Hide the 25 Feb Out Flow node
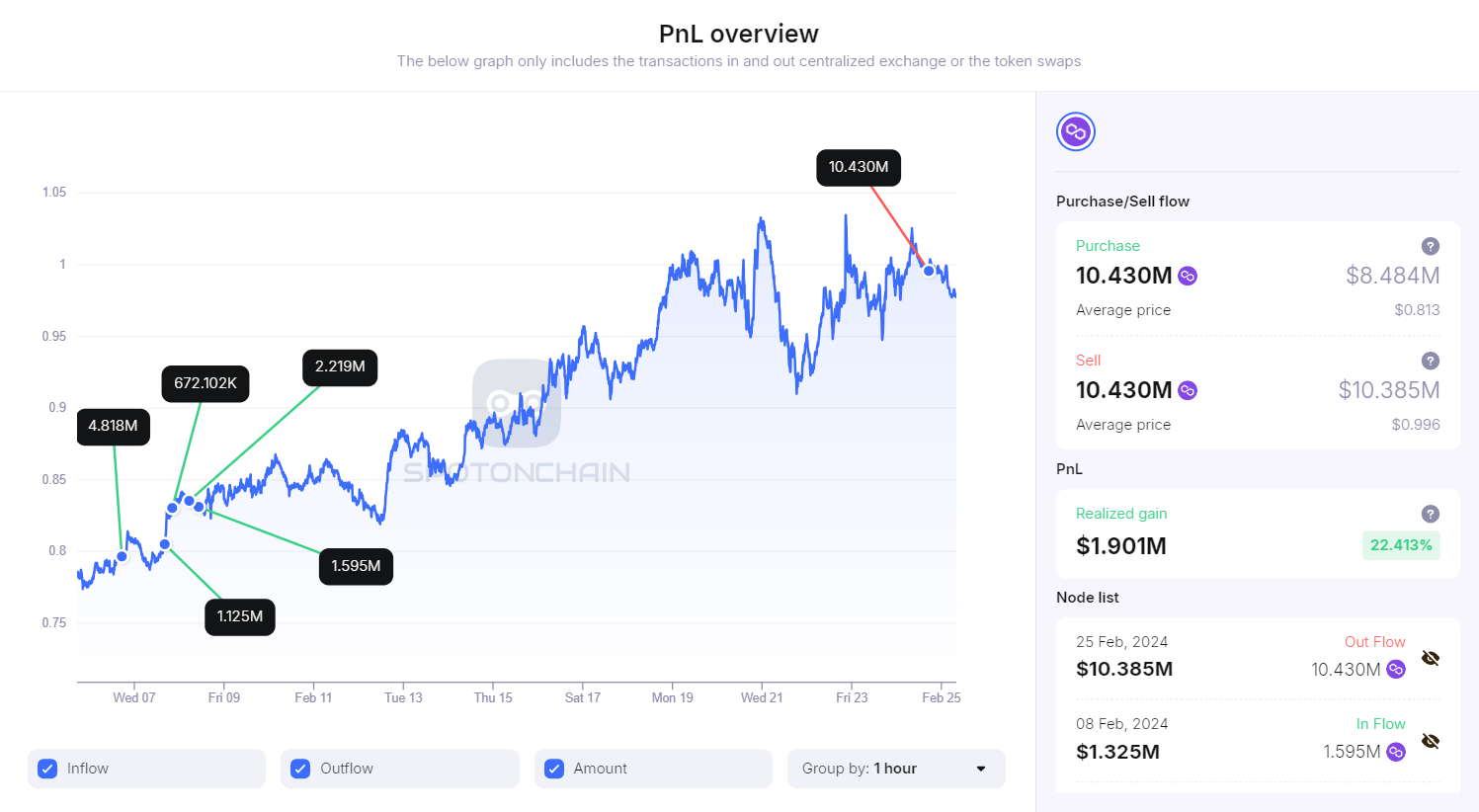The image size is (1479, 812). [x=1430, y=658]
